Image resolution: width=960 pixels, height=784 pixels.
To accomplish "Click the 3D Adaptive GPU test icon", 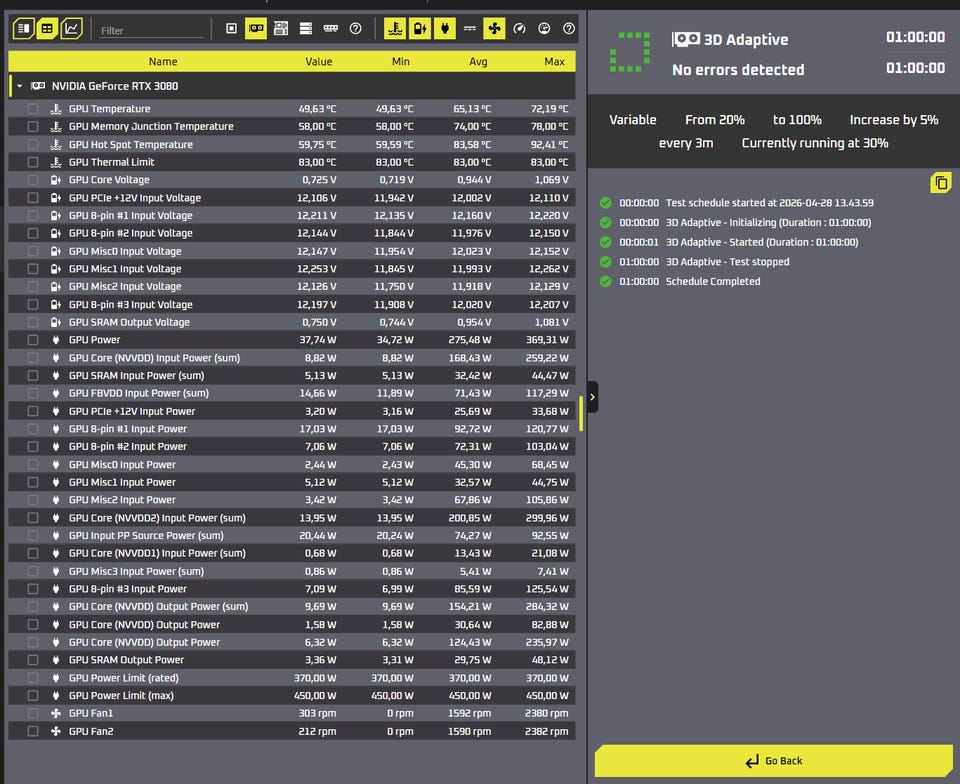I will (x=686, y=39).
